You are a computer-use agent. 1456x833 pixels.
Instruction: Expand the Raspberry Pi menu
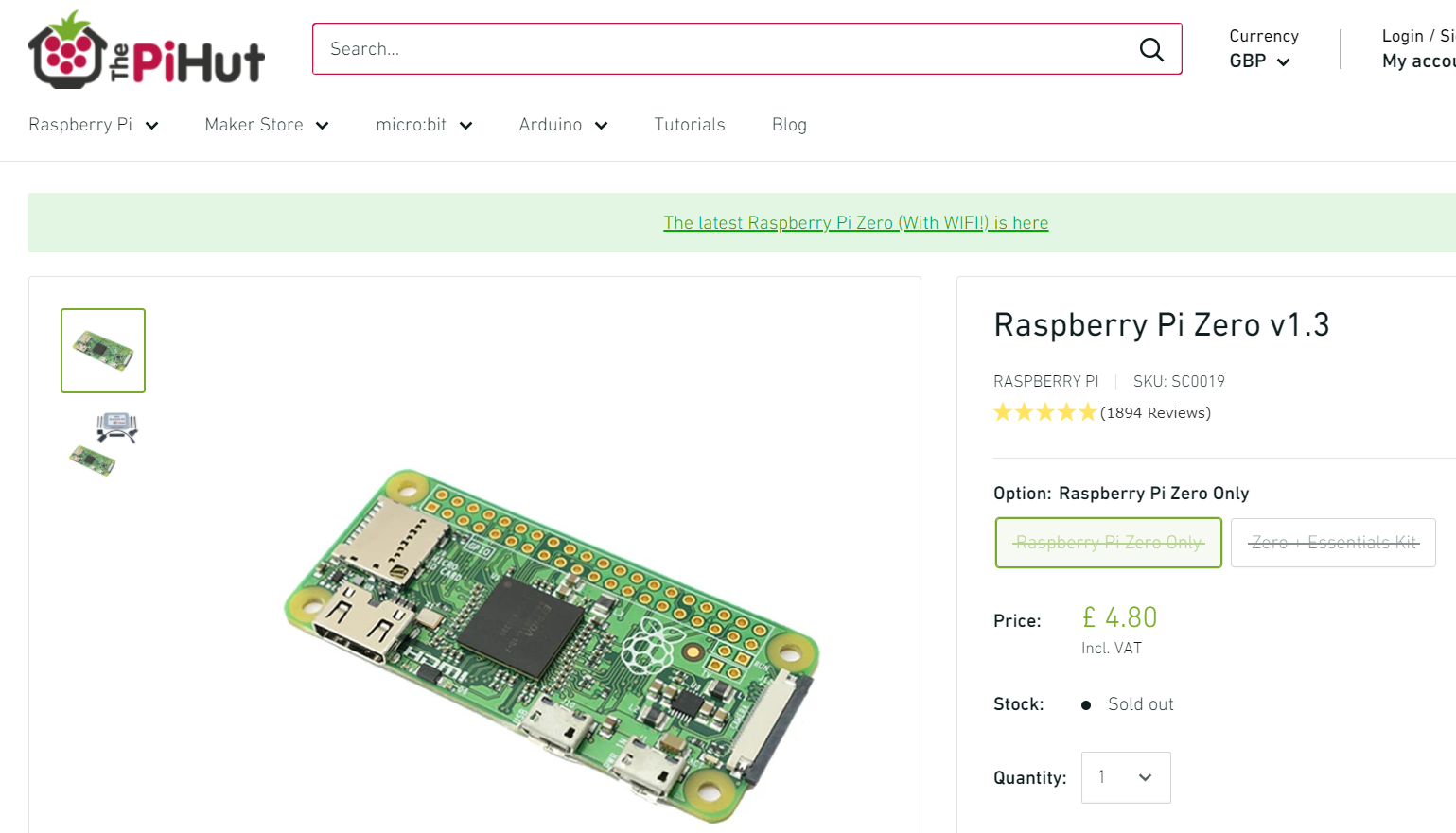pyautogui.click(x=94, y=125)
